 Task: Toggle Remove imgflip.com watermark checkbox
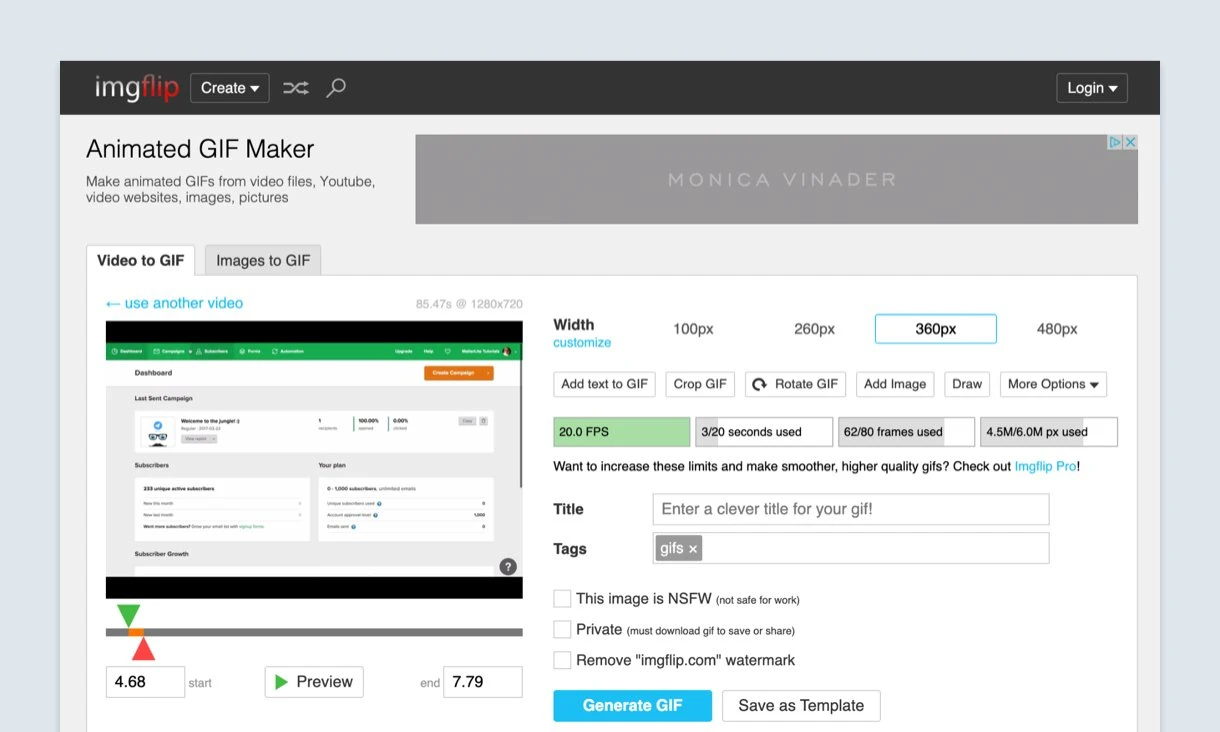pyautogui.click(x=563, y=660)
